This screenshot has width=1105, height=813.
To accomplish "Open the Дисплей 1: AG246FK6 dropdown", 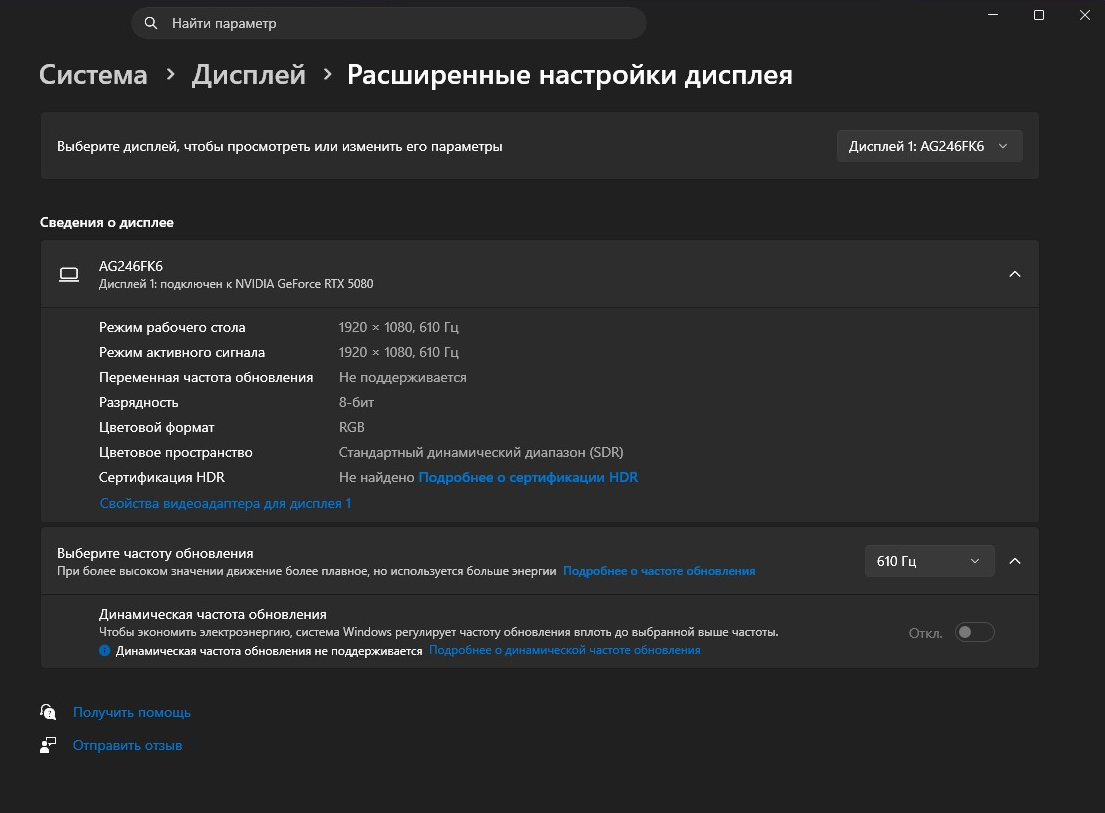I will pos(930,146).
